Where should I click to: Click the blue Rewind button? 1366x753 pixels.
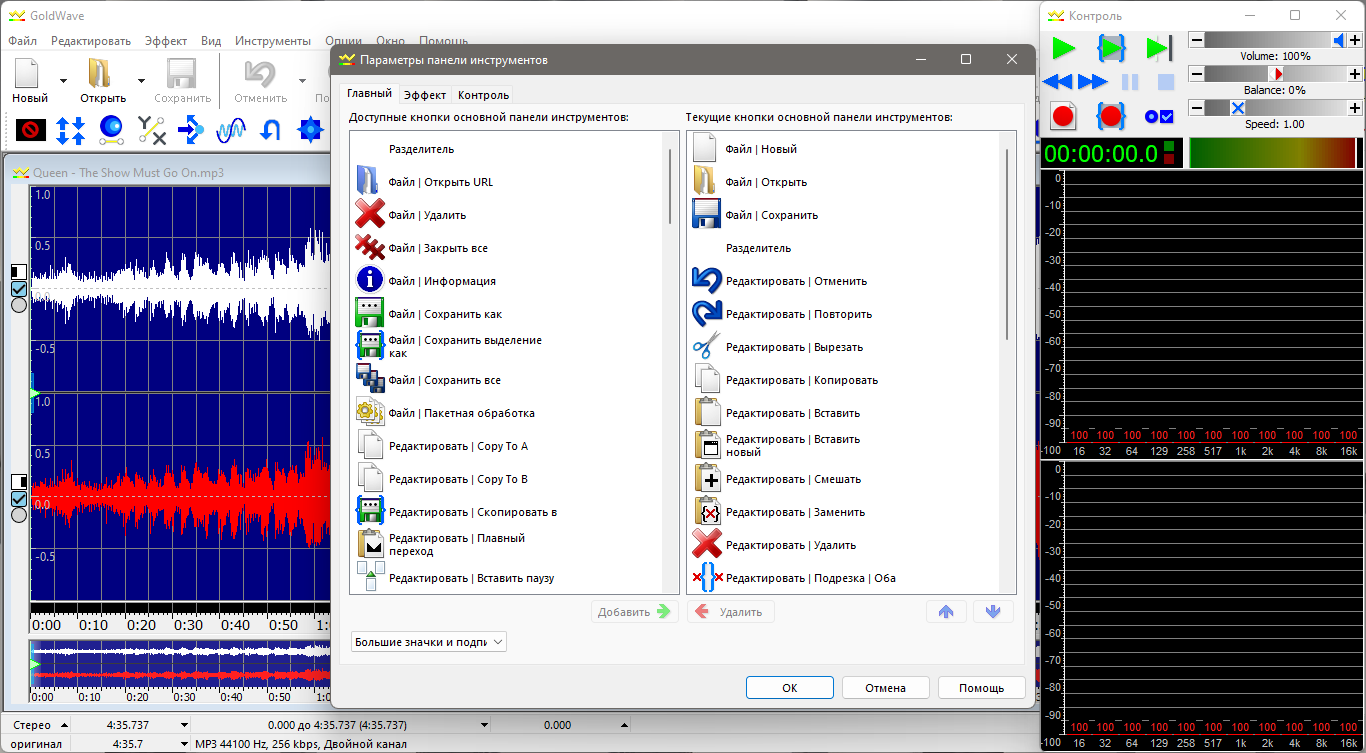1058,82
